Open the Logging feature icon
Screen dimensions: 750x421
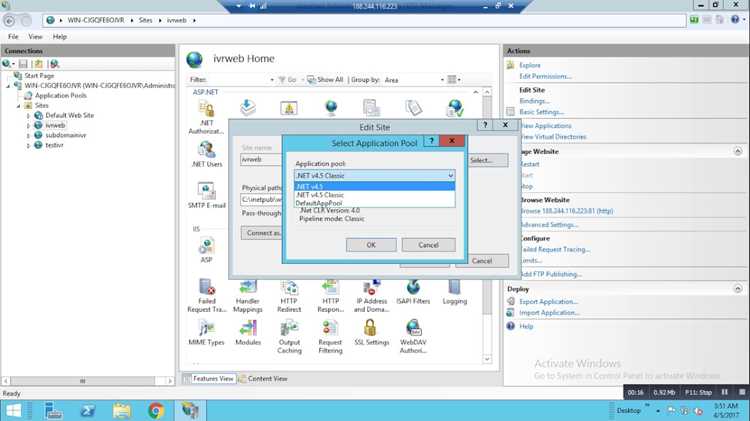point(454,292)
